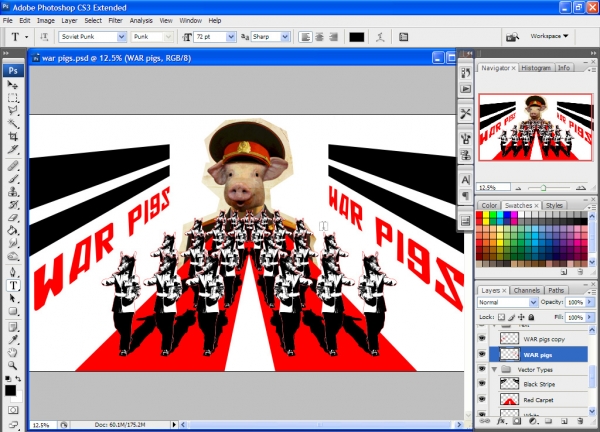The height and width of the screenshot is (432, 600).
Task: Select the Pen tool
Action: 13,272
